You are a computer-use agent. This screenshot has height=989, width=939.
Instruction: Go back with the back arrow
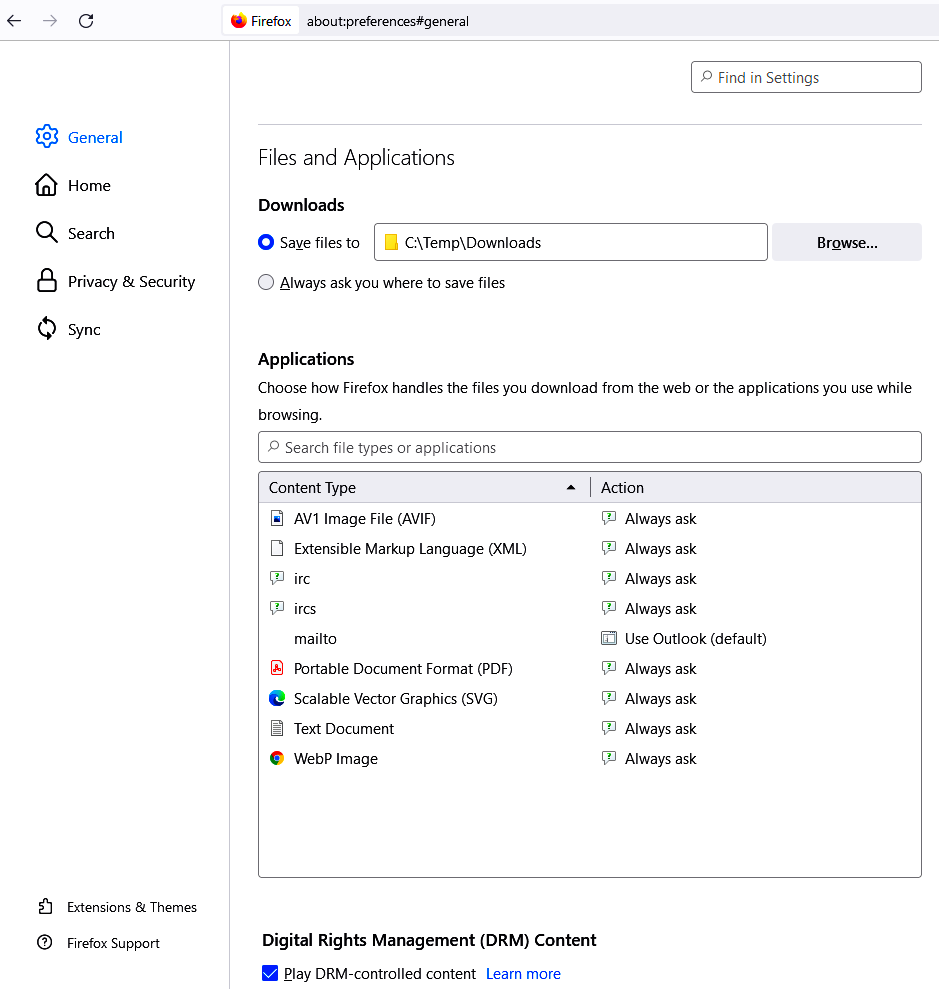14,21
